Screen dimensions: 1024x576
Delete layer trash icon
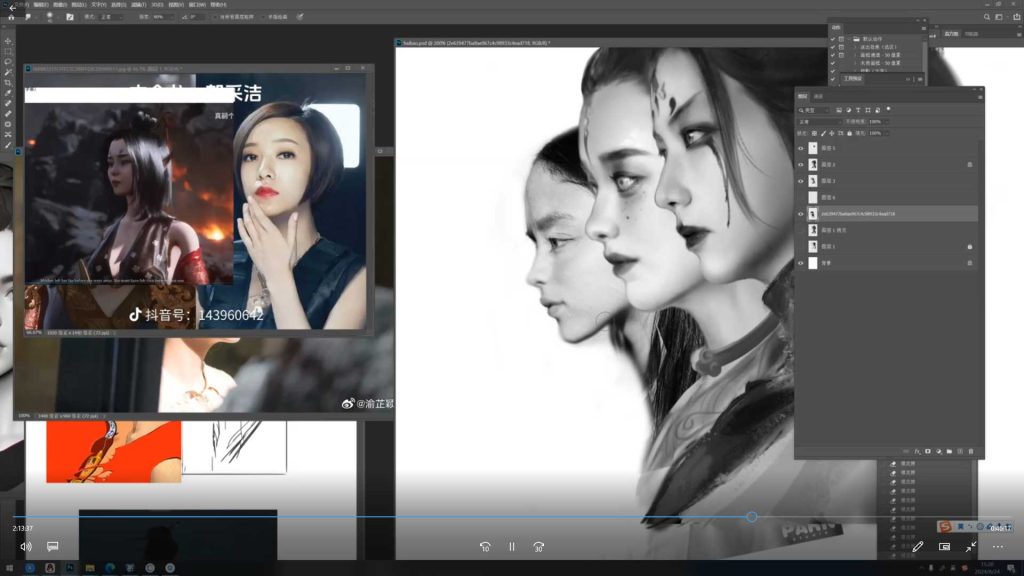[x=971, y=451]
